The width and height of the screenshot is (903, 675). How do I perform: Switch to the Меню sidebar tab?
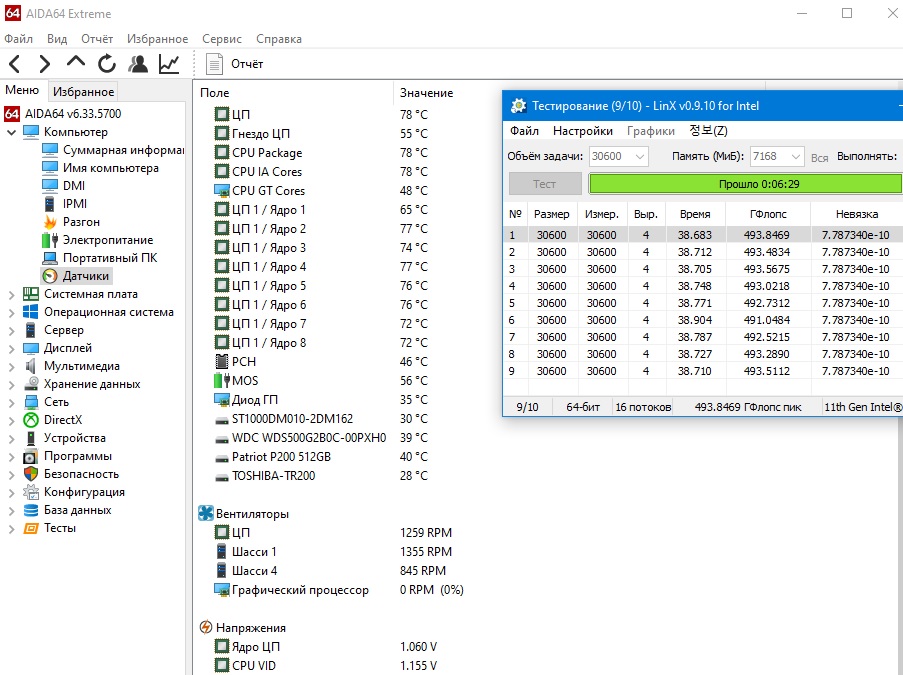click(22, 90)
